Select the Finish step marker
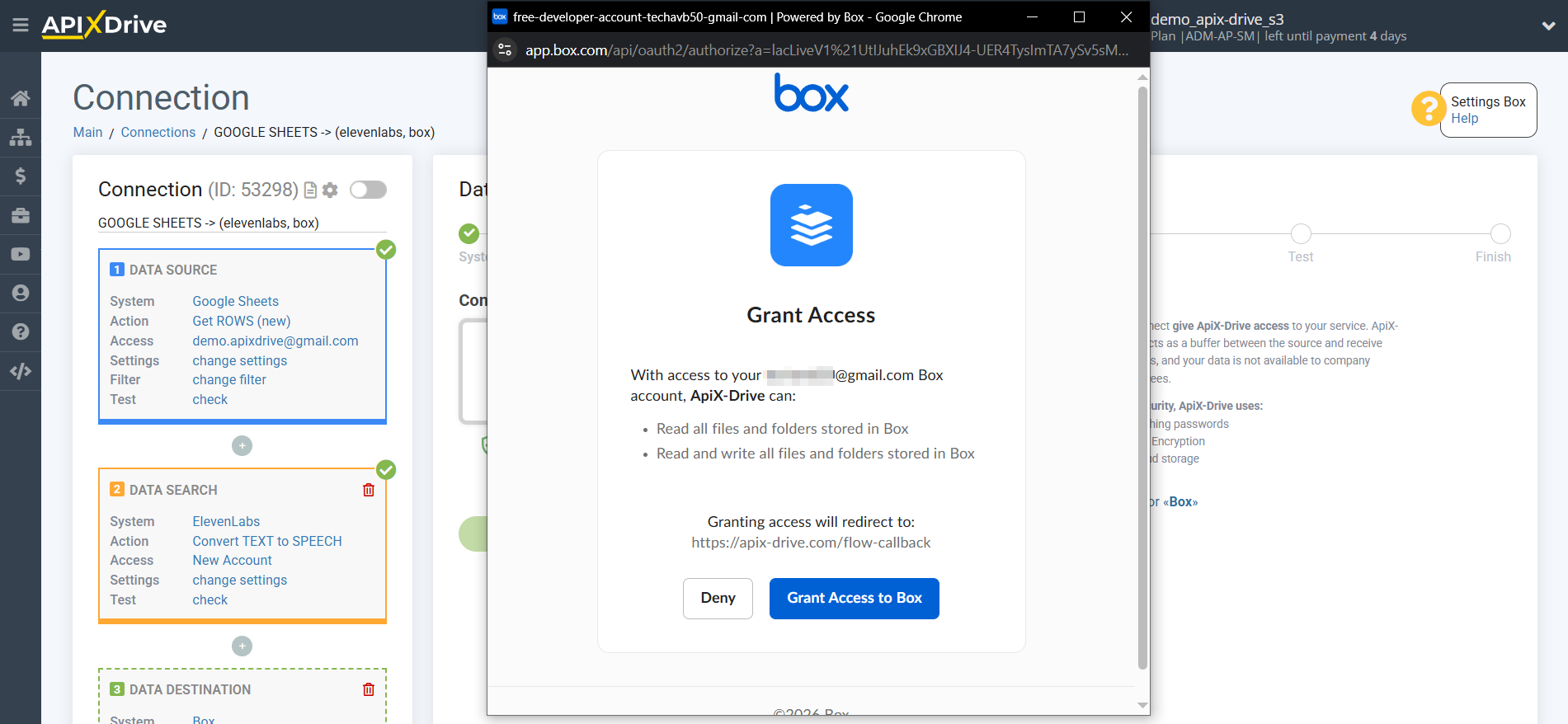Viewport: 1568px width, 724px height. (x=1501, y=233)
